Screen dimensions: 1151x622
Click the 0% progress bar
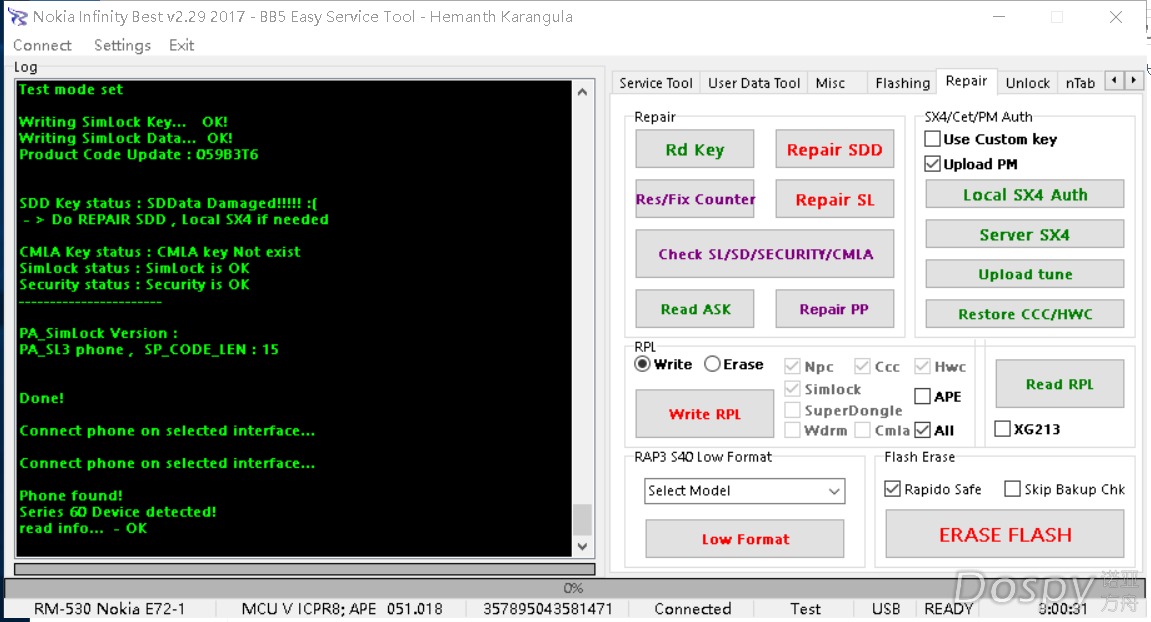point(573,588)
